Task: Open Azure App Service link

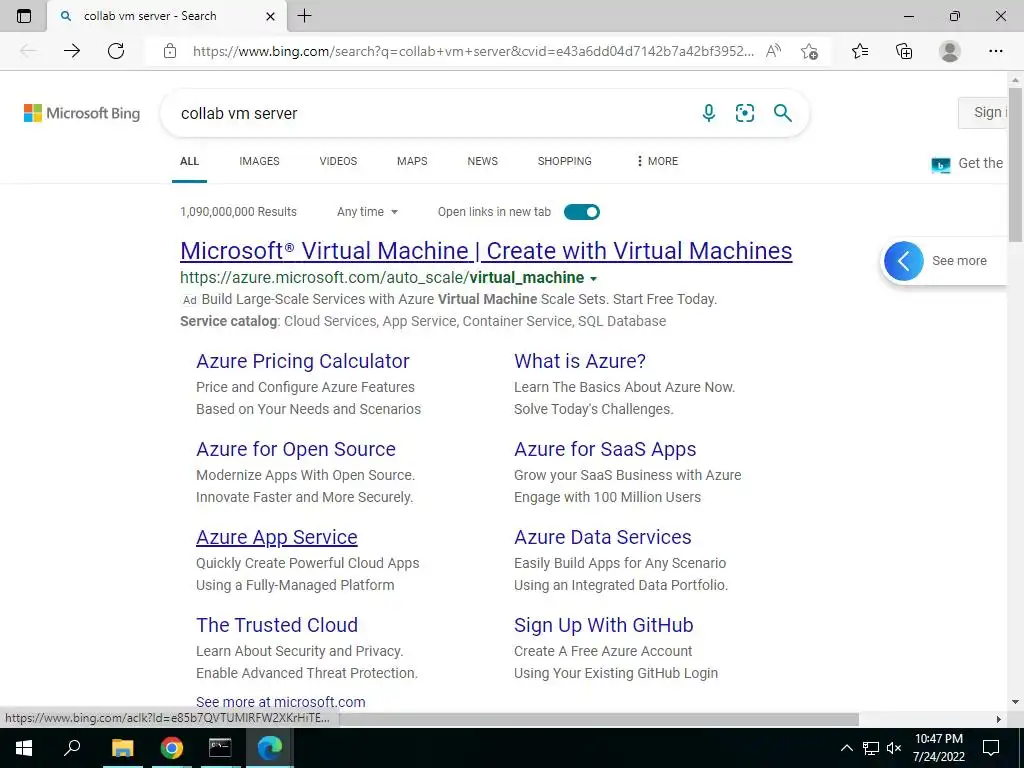Action: click(277, 537)
